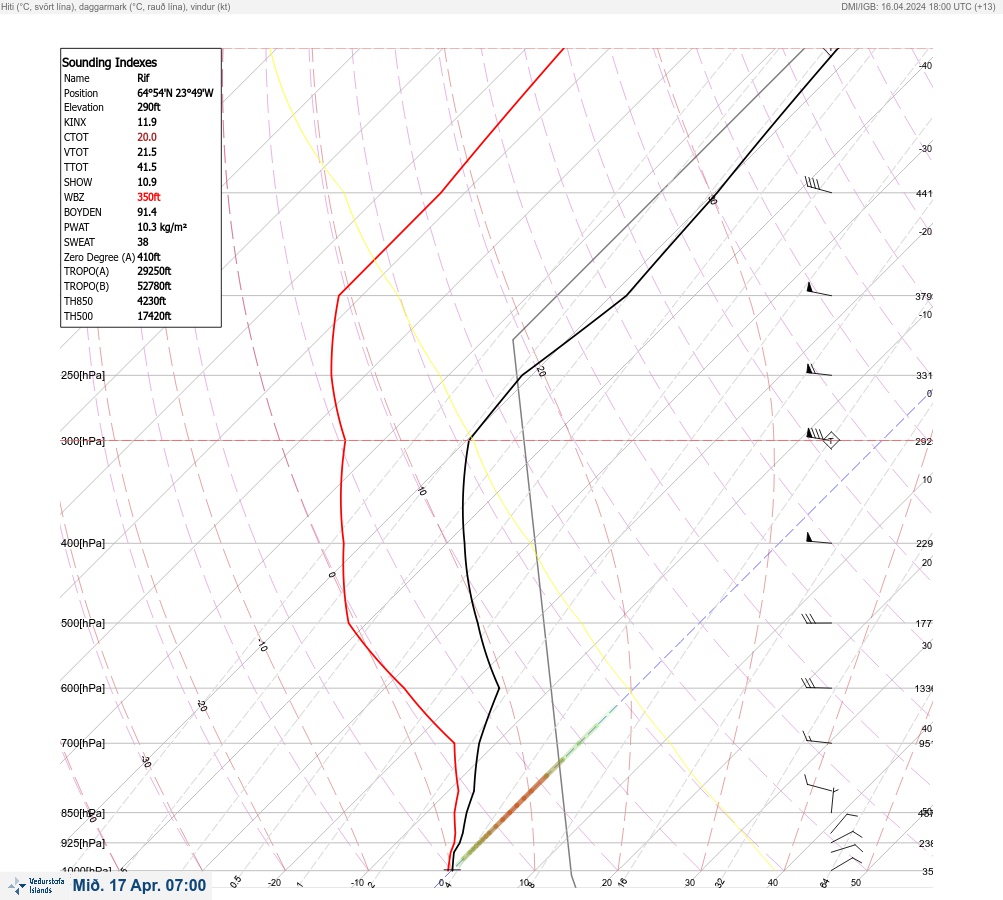Click the KINX value '11.9'
The image size is (1003, 900).
point(146,122)
